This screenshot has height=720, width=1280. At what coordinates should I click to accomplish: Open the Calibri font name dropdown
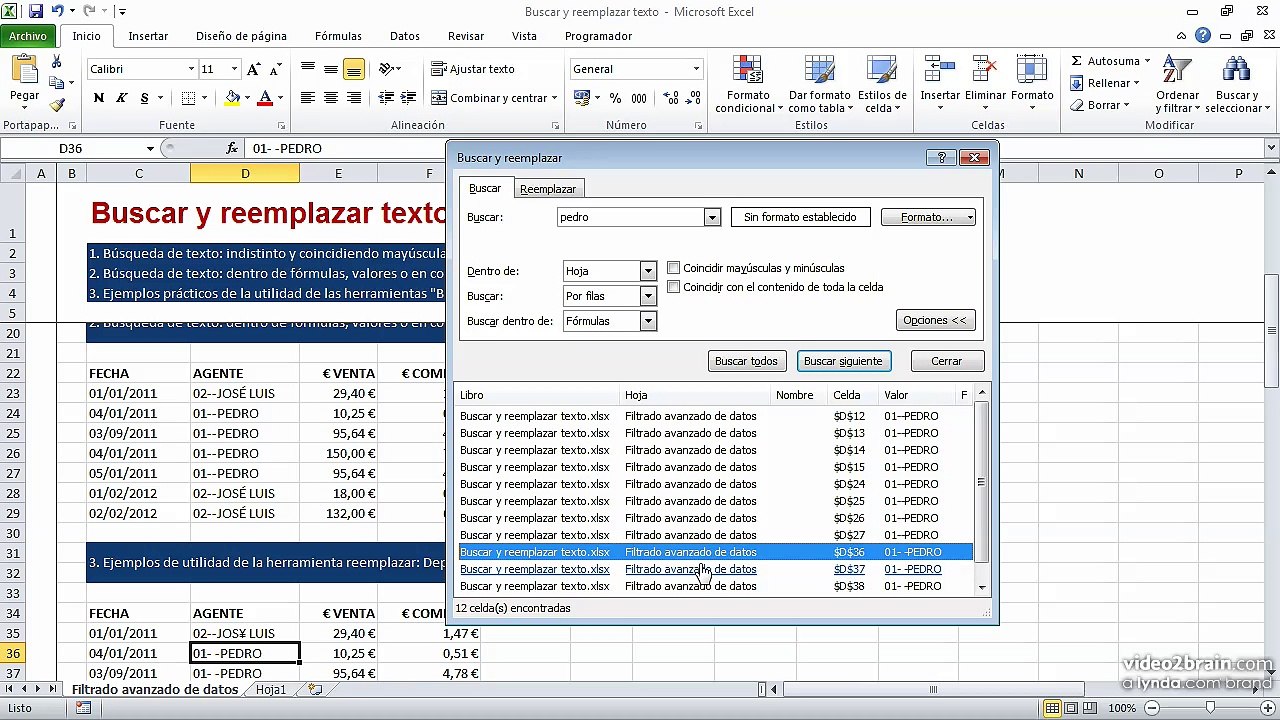pyautogui.click(x=191, y=69)
